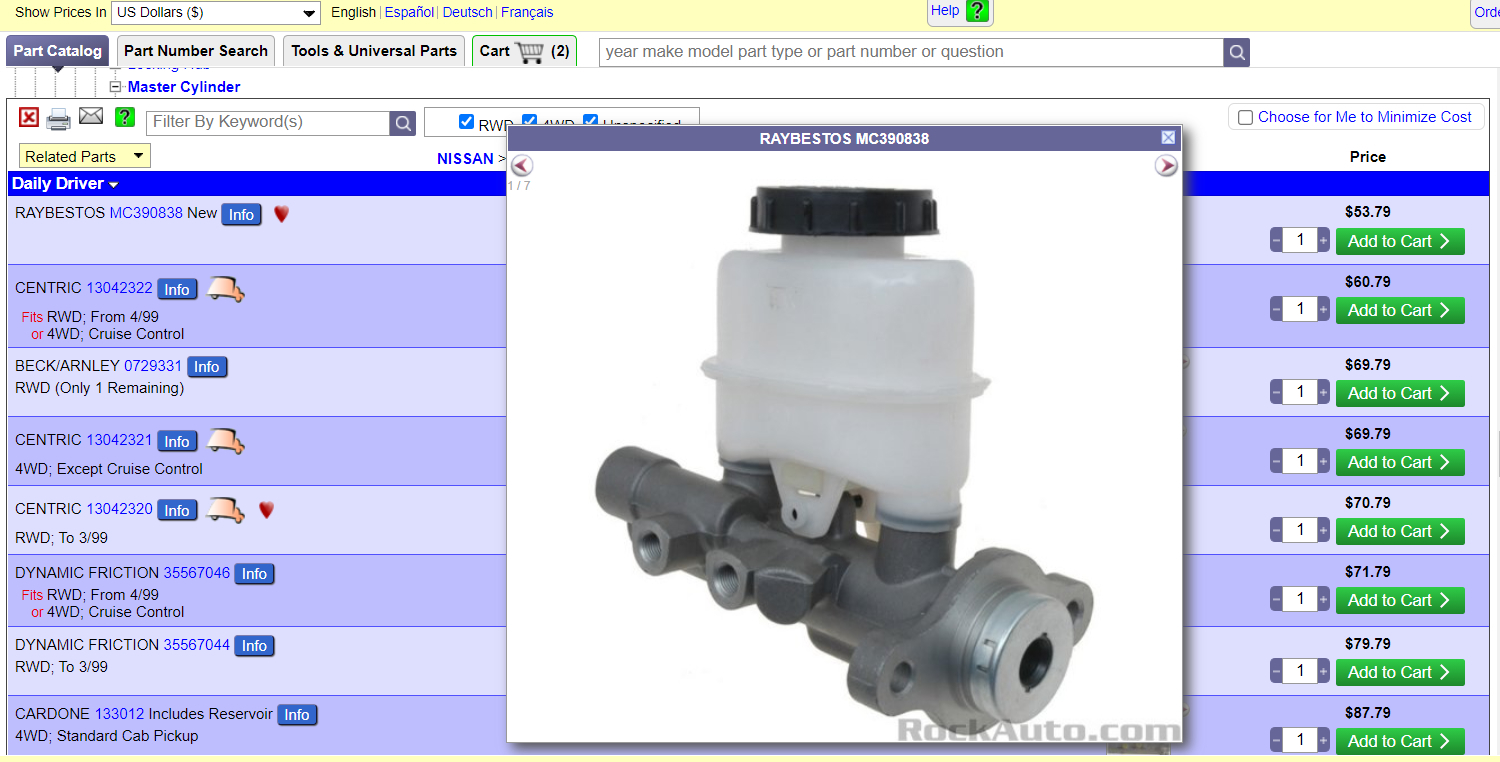
Task: Add the $60.79 CENTRIC part to cart
Action: [x=1400, y=310]
